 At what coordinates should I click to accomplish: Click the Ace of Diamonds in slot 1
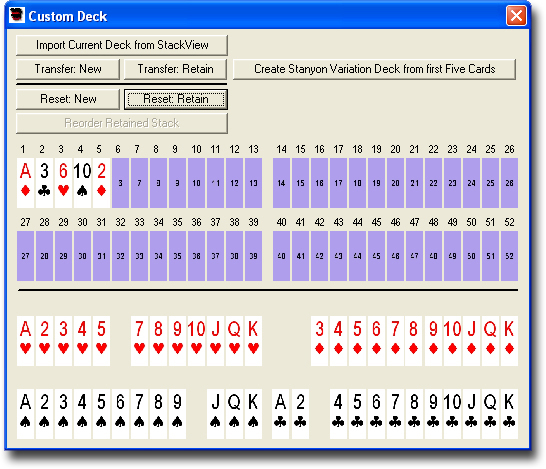(25, 183)
